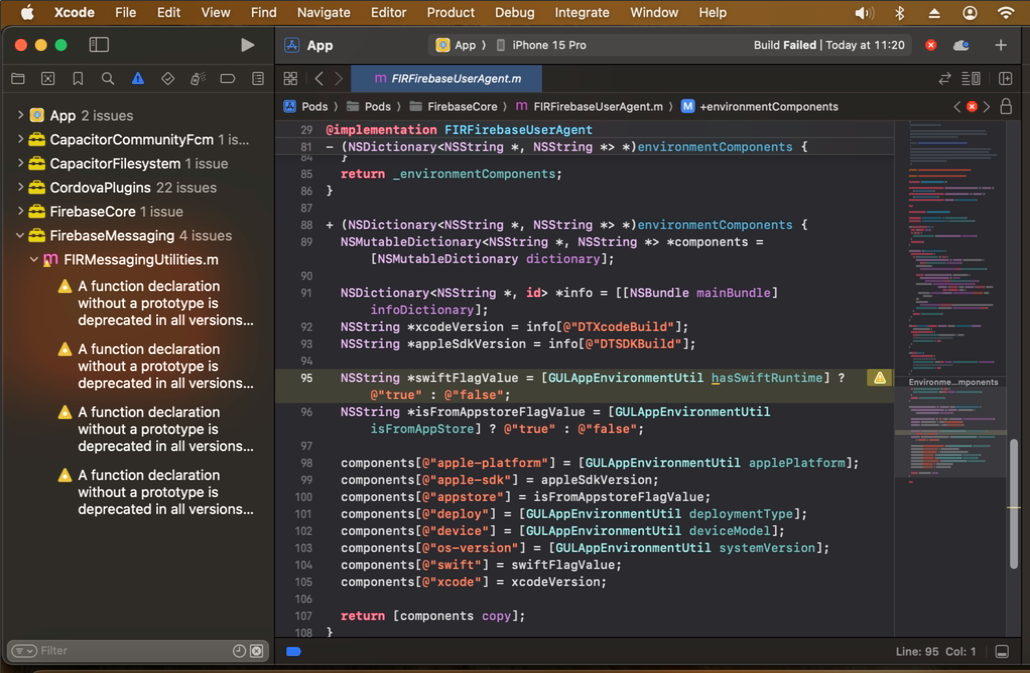The height and width of the screenshot is (673, 1030).
Task: Toggle the debug area button
Action: pyautogui.click(x=1002, y=651)
